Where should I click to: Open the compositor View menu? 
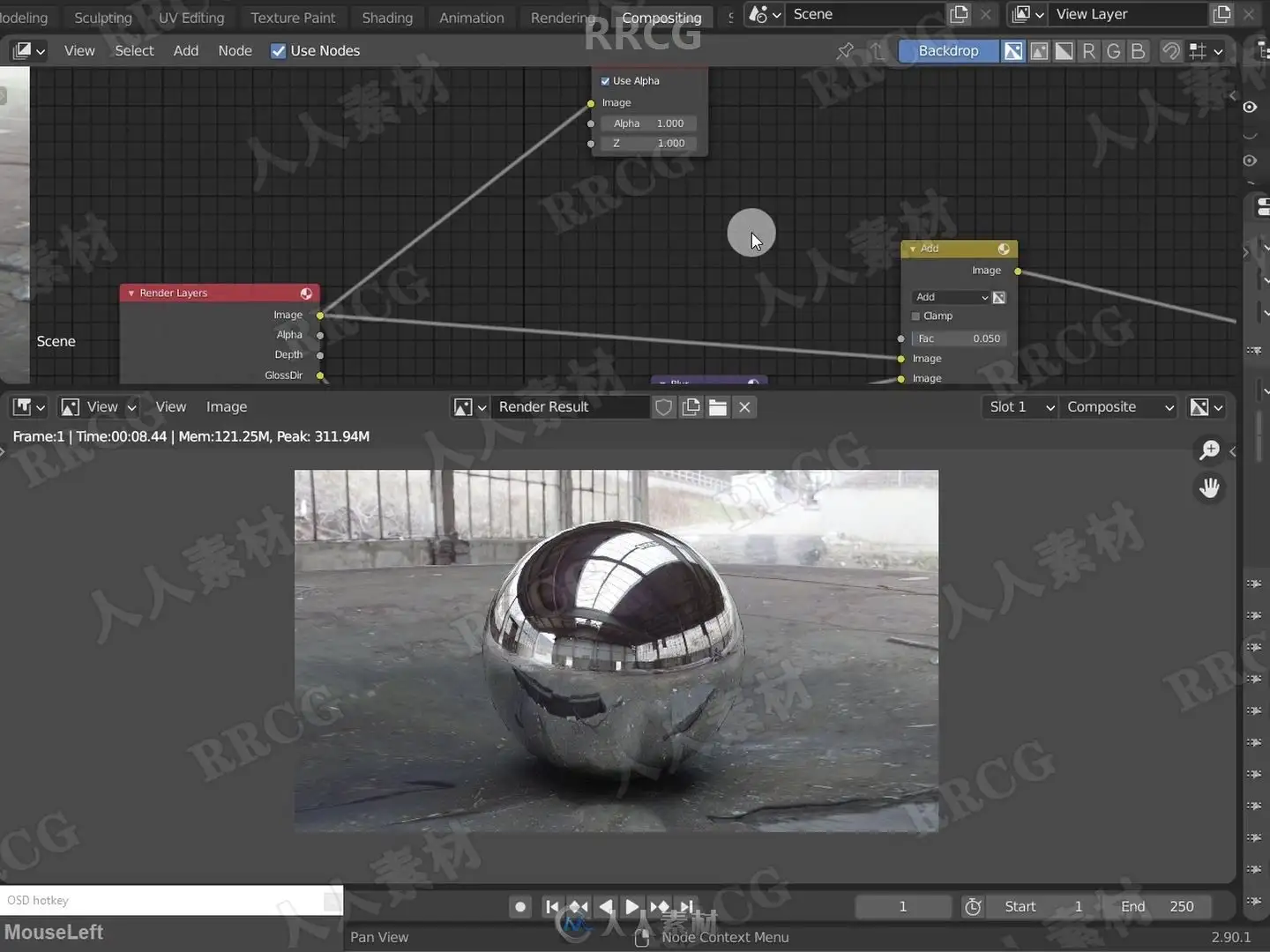tap(79, 51)
